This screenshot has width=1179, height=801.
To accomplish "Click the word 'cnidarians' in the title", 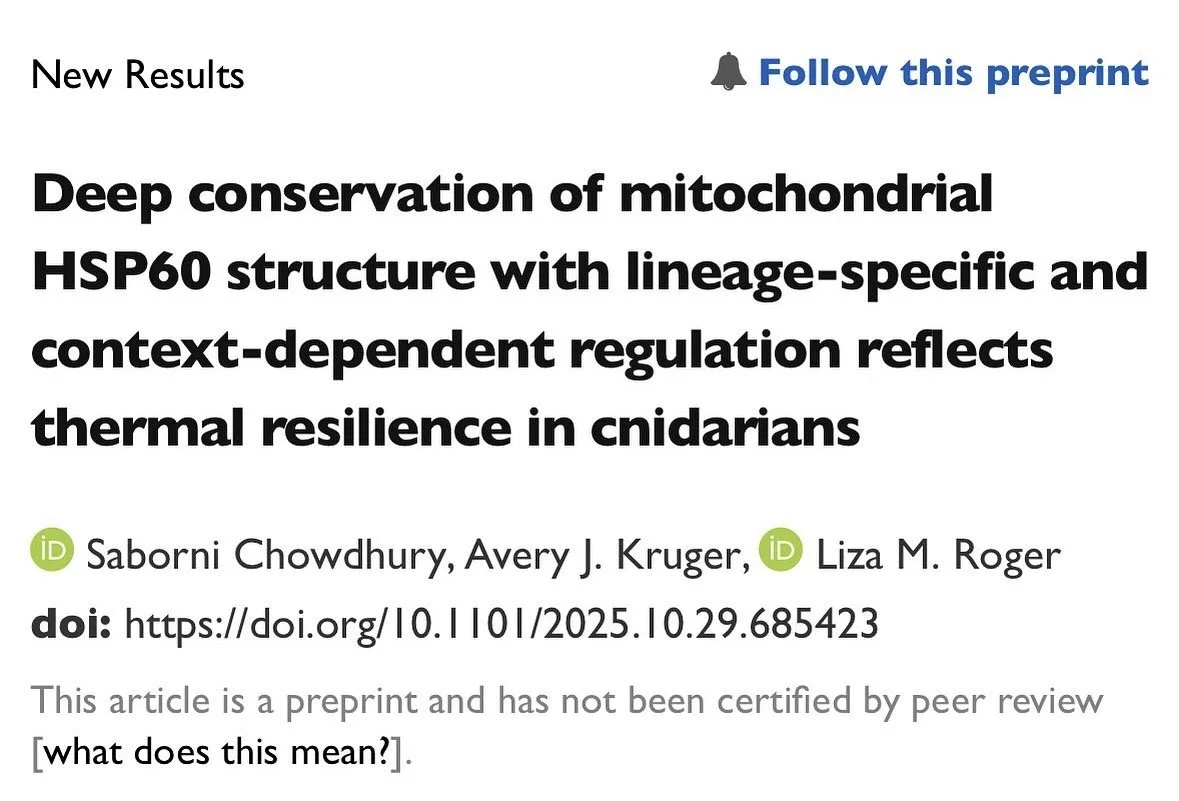I will pyautogui.click(x=725, y=428).
